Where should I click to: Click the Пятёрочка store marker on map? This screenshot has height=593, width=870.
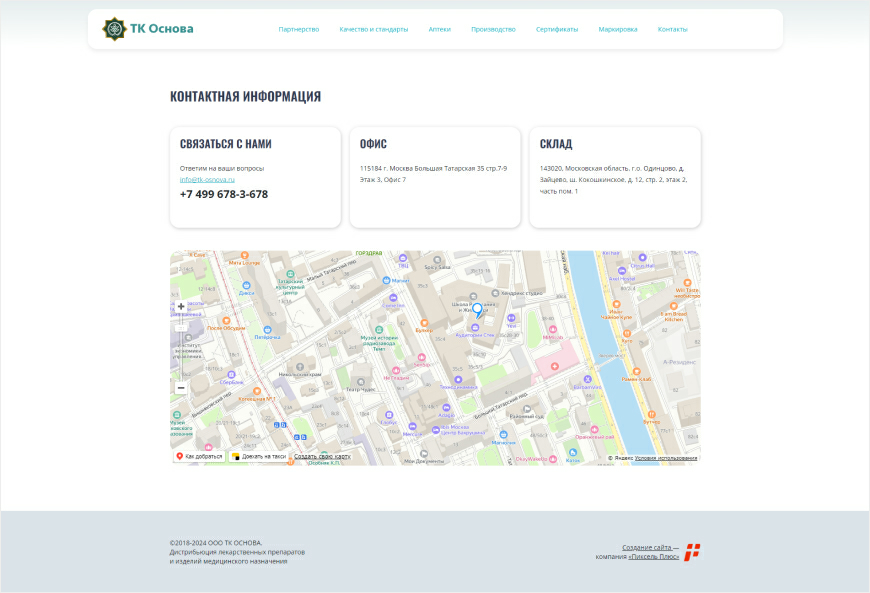[x=267, y=330]
